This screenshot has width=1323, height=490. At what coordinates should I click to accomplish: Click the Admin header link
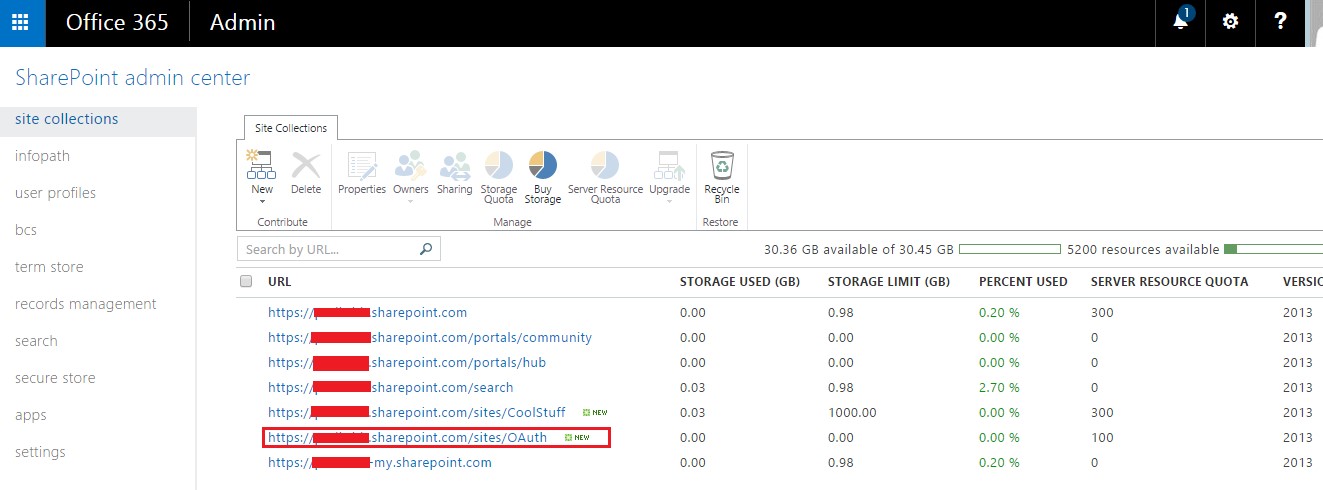point(242,23)
